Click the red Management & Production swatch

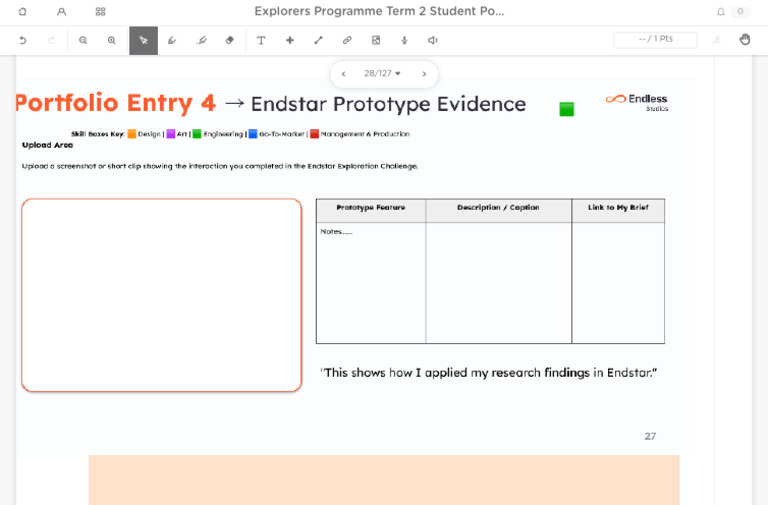pyautogui.click(x=314, y=134)
